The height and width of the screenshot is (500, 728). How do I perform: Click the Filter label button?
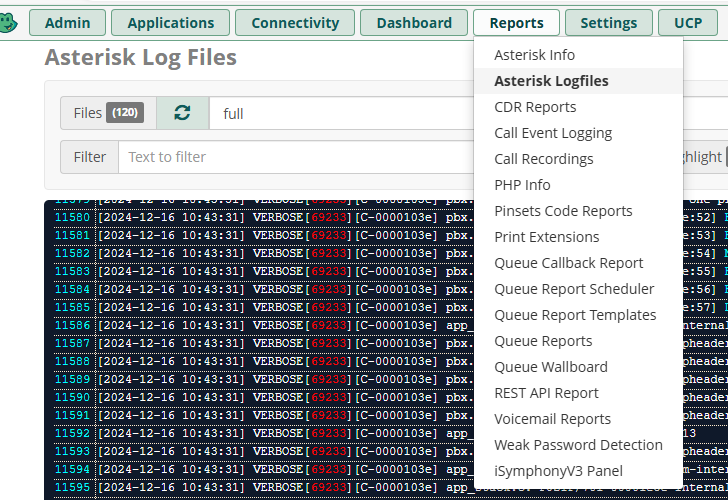[90, 157]
